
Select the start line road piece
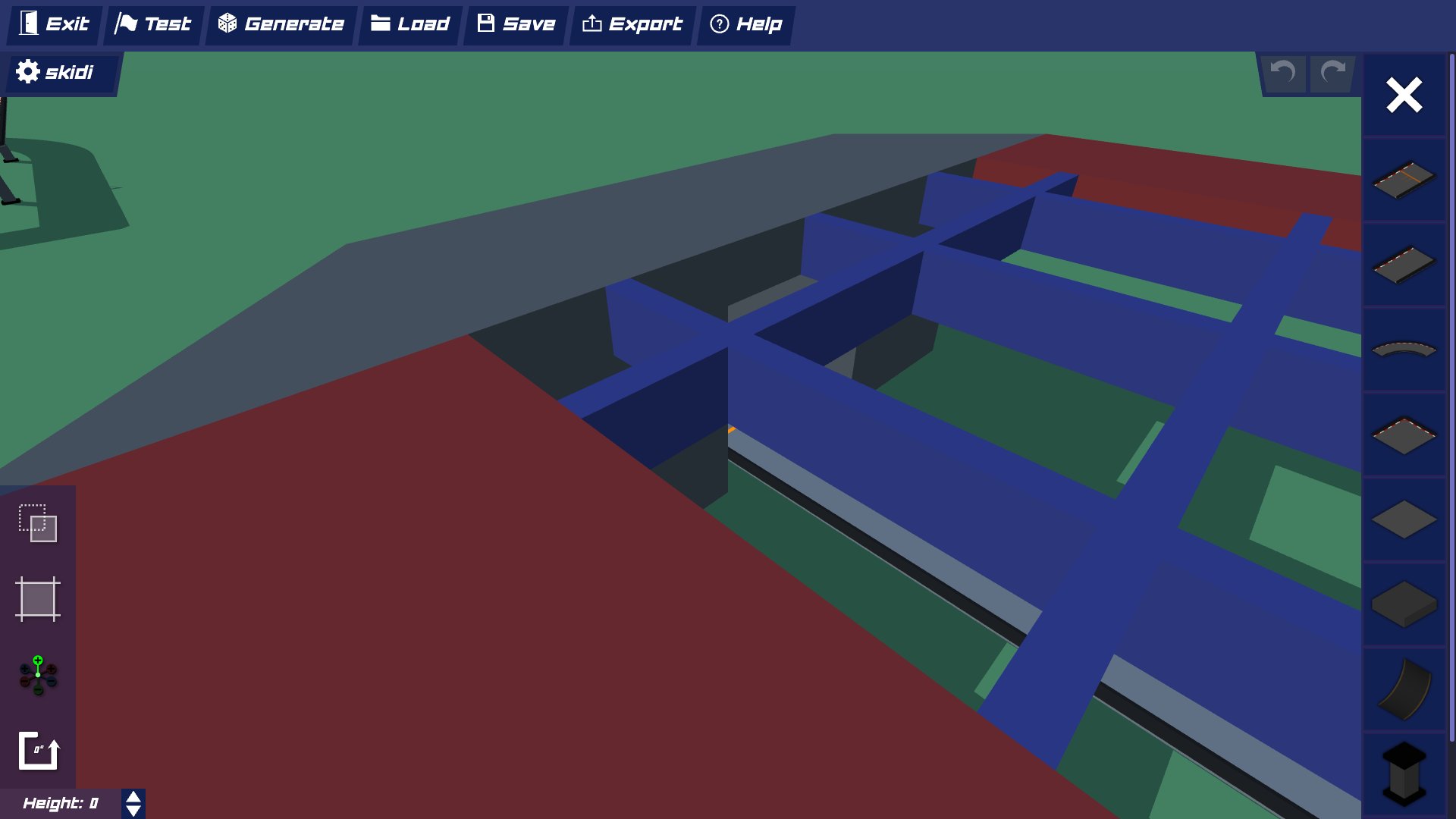point(1404,180)
